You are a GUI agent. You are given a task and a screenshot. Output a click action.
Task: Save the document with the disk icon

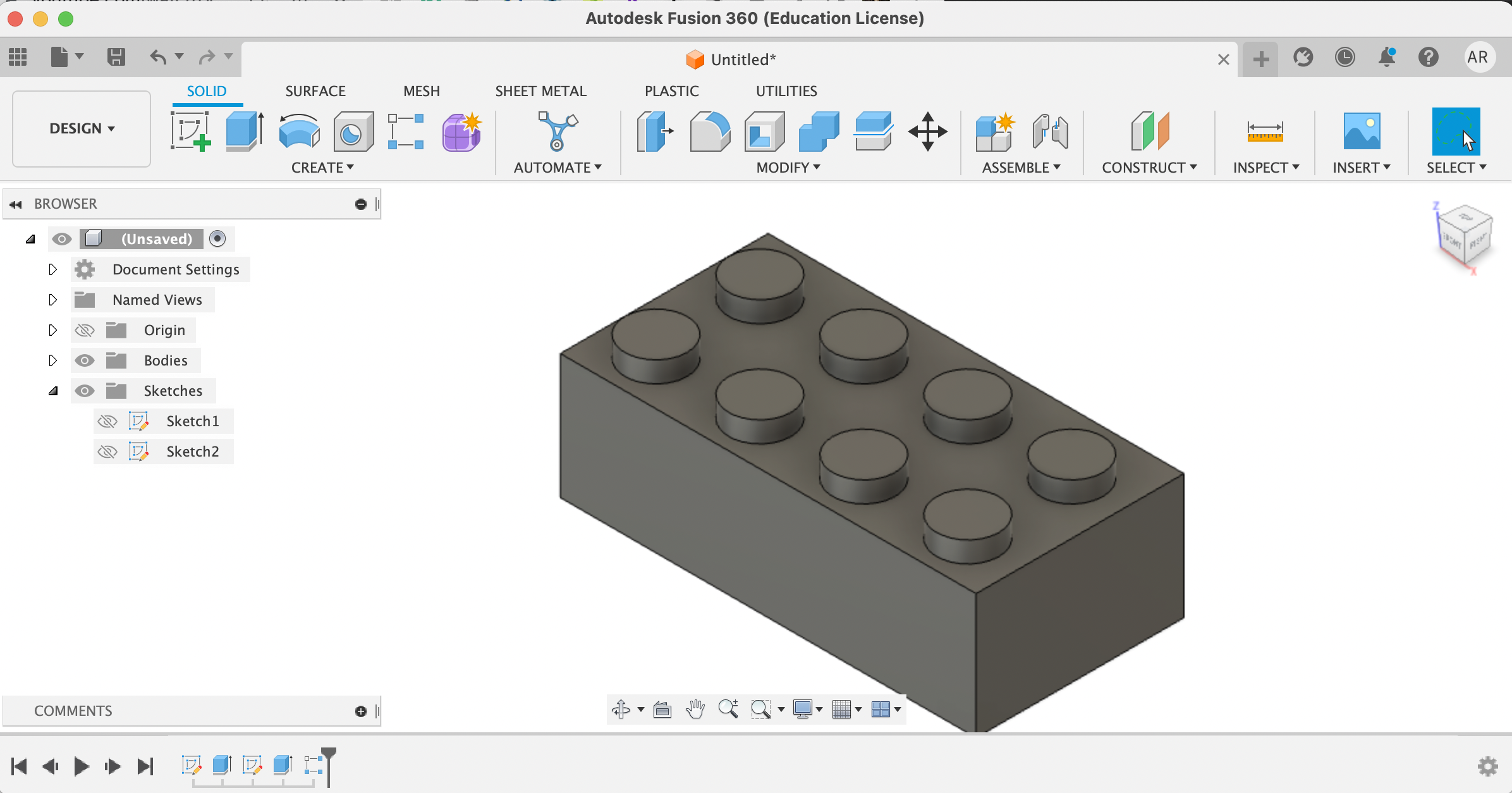(116, 57)
